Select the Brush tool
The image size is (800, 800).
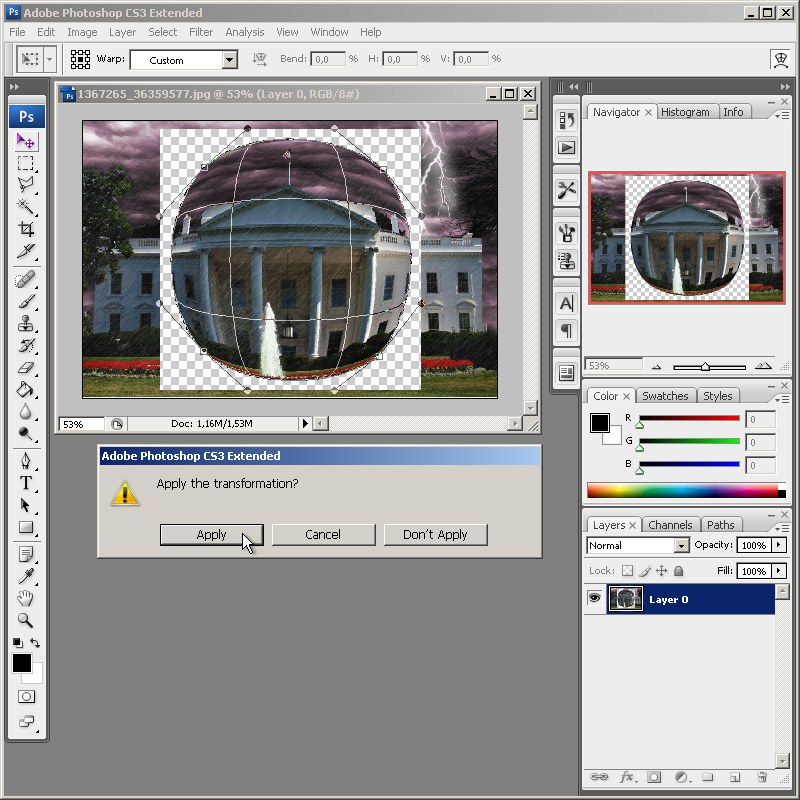(x=26, y=302)
